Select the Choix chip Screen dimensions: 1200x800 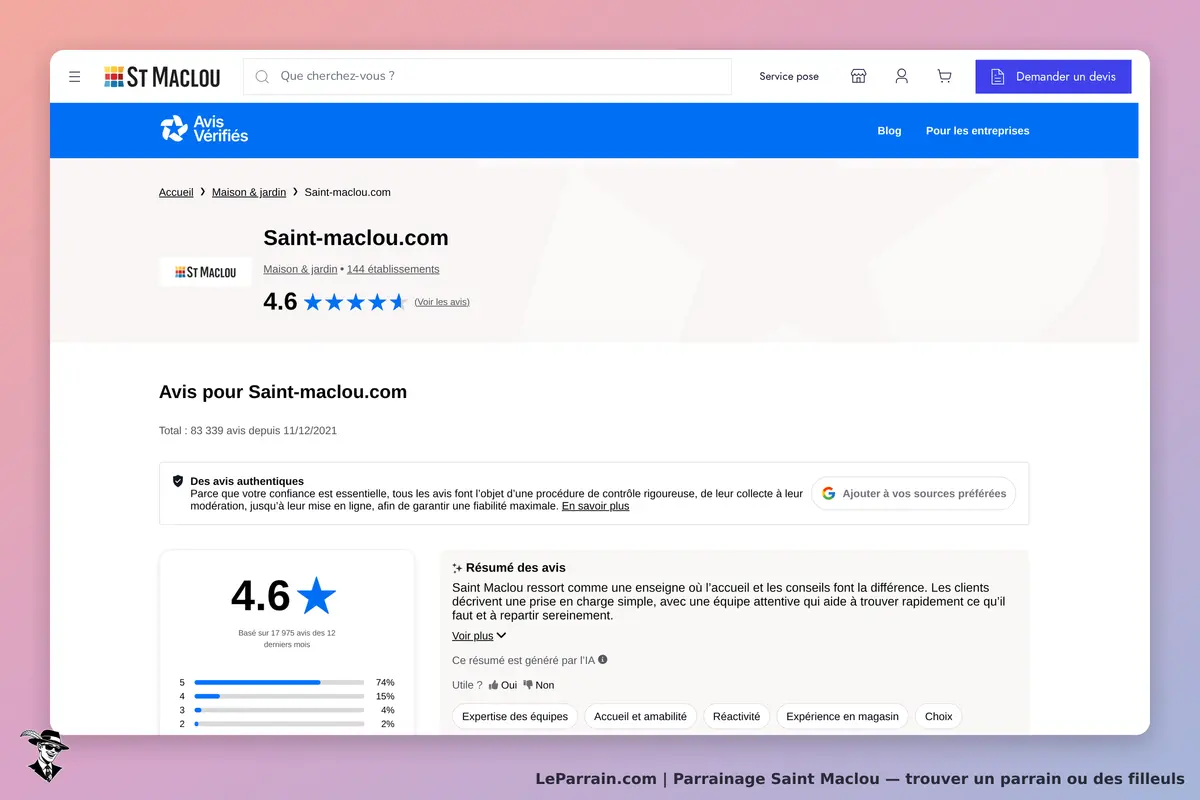coord(939,716)
